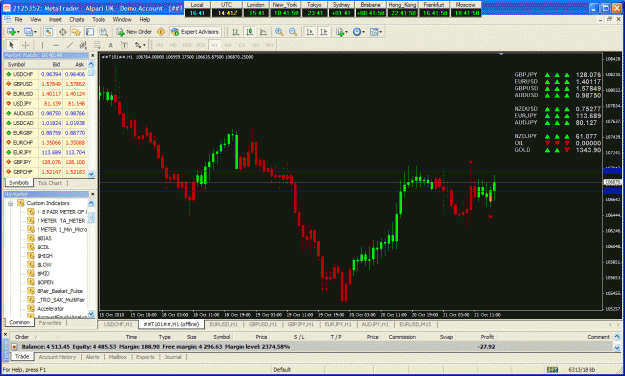625x376 pixels.
Task: Select the text drawing tool
Action: click(111, 45)
